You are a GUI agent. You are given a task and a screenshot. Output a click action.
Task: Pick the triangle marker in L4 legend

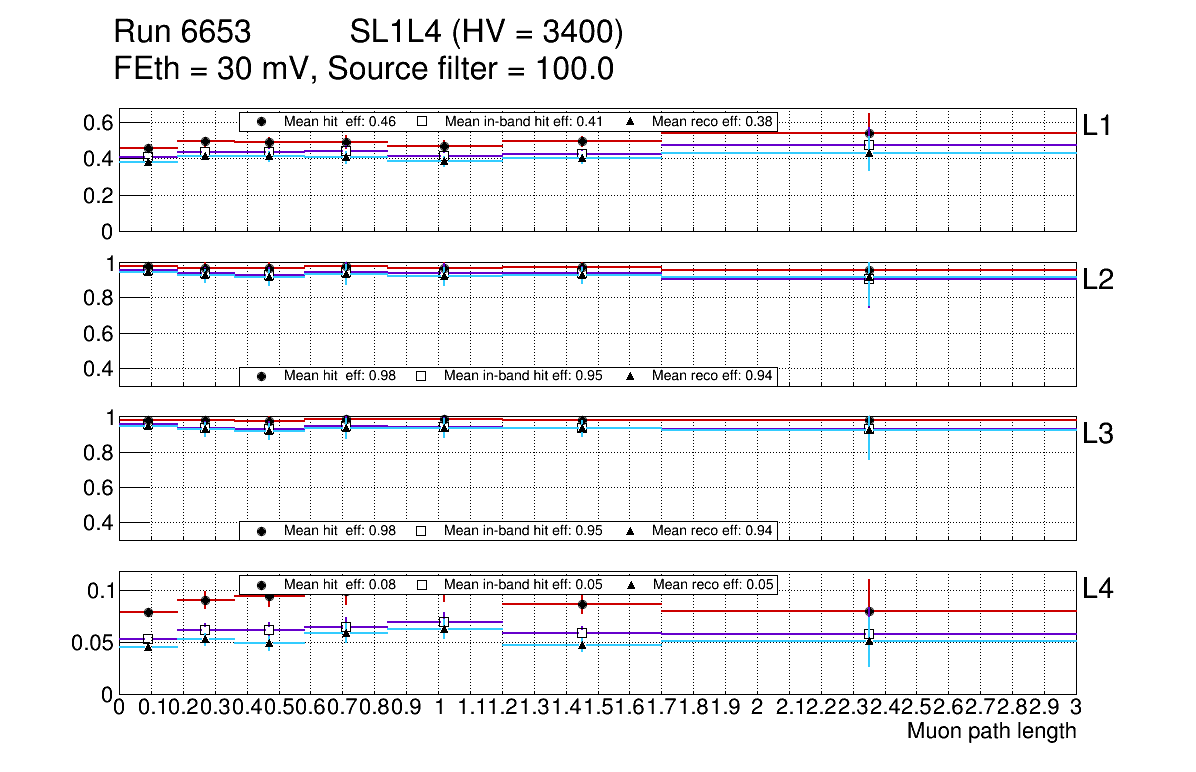pos(630,584)
